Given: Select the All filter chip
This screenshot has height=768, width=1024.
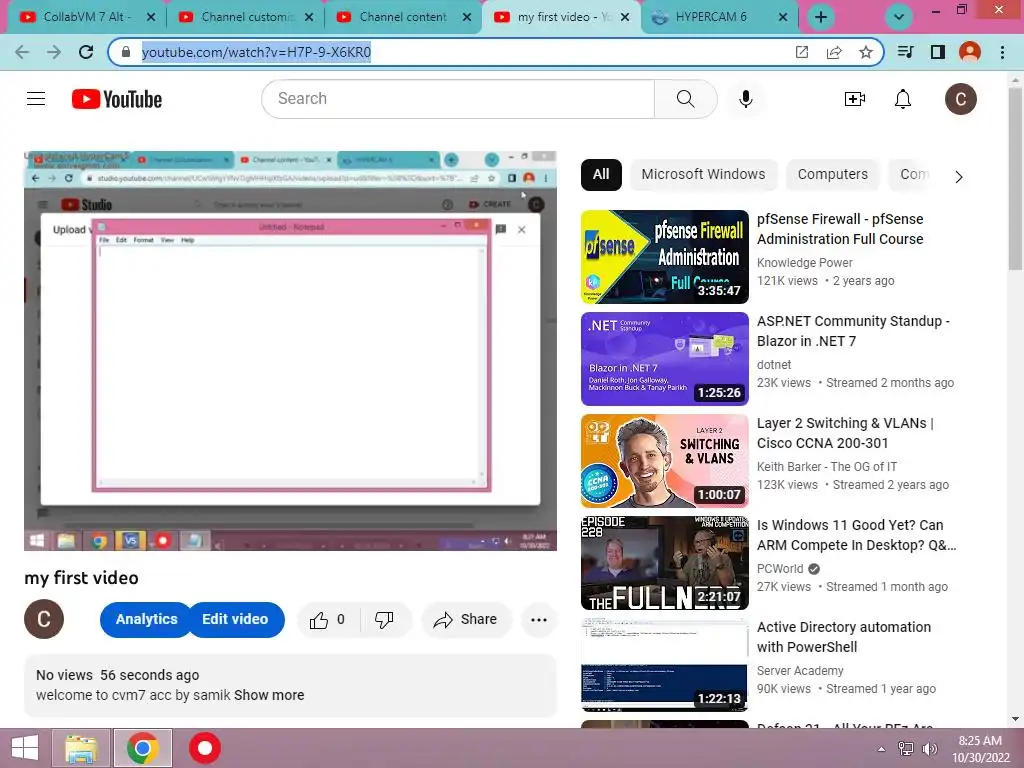Looking at the screenshot, I should pos(601,174).
